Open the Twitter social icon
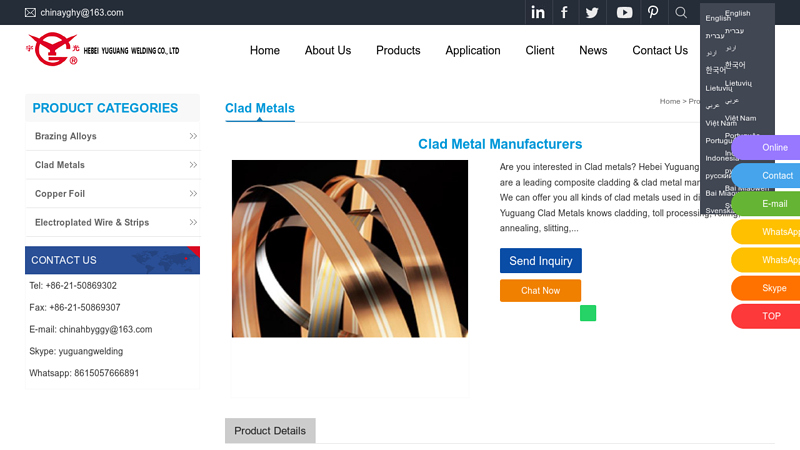The width and height of the screenshot is (800, 450). pyautogui.click(x=592, y=12)
